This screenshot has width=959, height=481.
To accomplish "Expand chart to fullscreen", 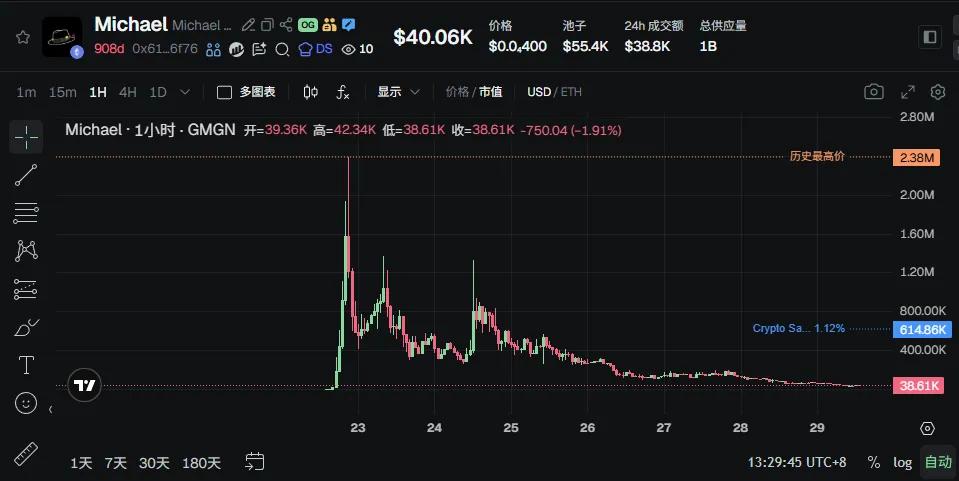I will tap(908, 92).
